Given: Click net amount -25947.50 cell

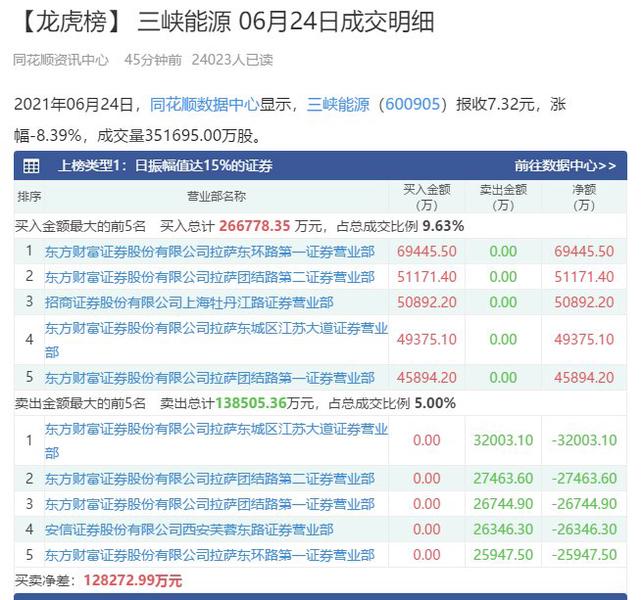Looking at the screenshot, I should pyautogui.click(x=584, y=555).
